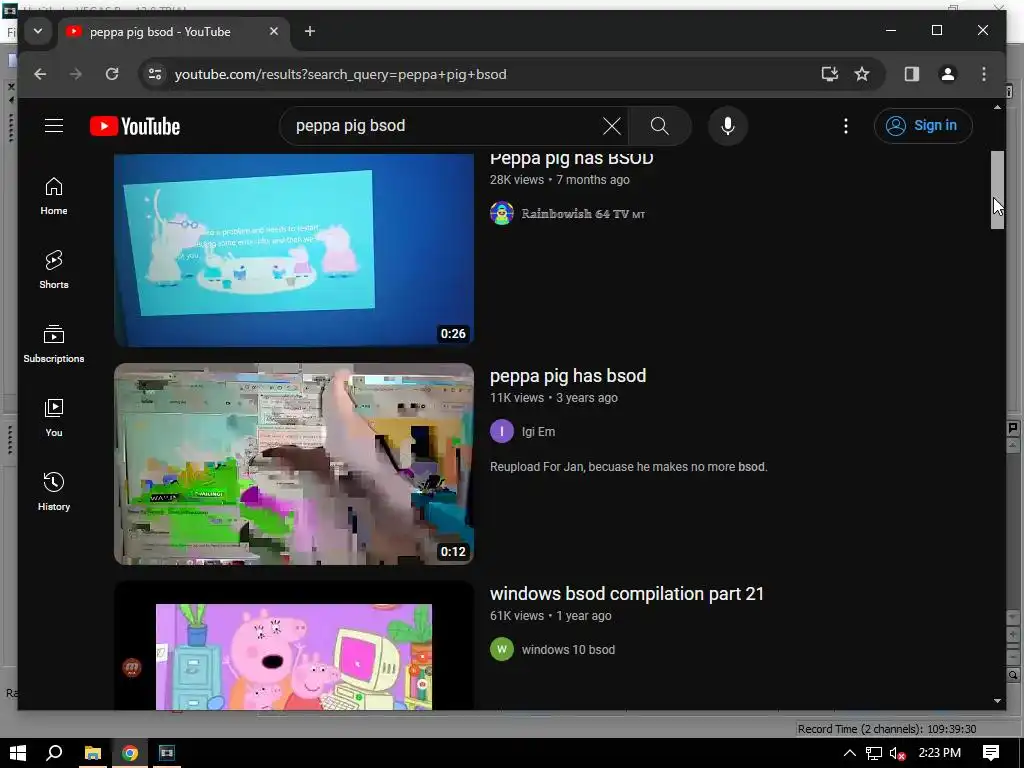Open the windows bsod compilation part 21 title
The image size is (1024, 768).
pos(627,594)
